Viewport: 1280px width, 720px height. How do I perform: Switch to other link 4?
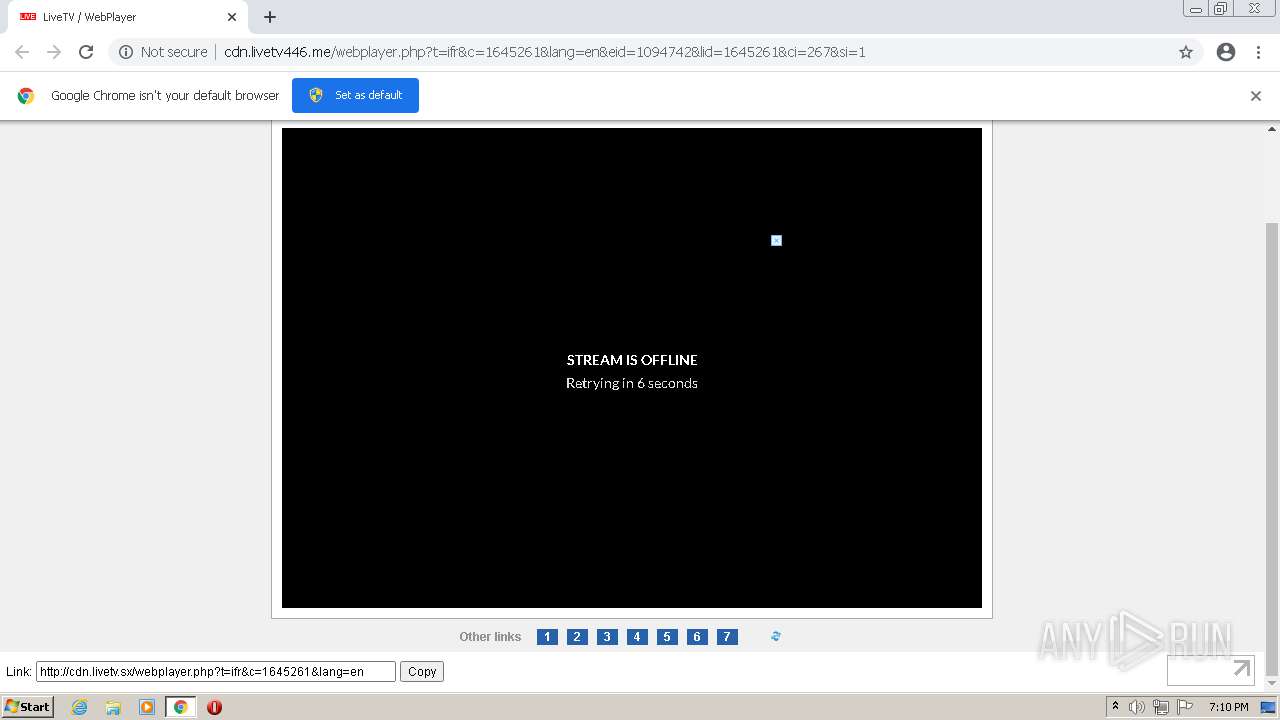(x=637, y=637)
